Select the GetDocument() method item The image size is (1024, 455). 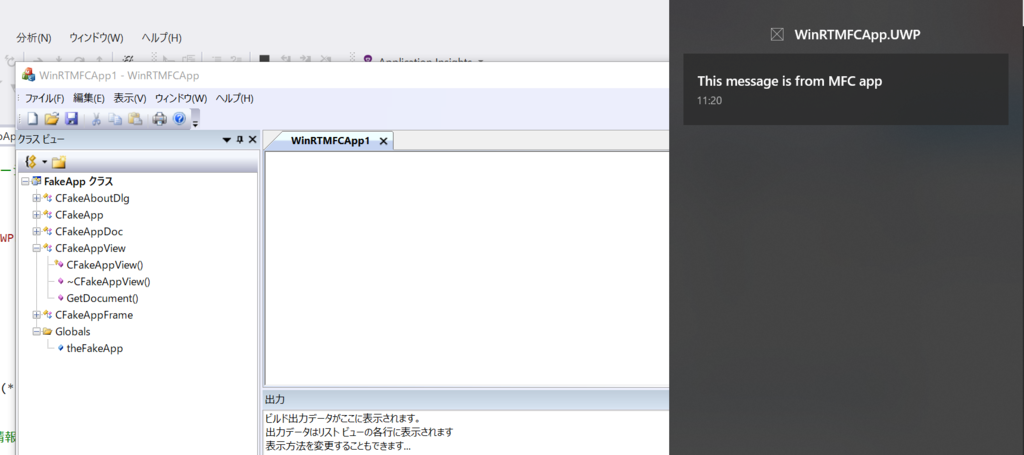pyautogui.click(x=103, y=298)
